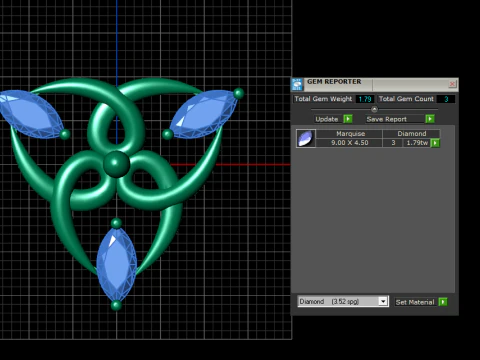Viewport: 480px width, 360px height.
Task: Click the green arrow on the Marquise row
Action: pyautogui.click(x=435, y=143)
